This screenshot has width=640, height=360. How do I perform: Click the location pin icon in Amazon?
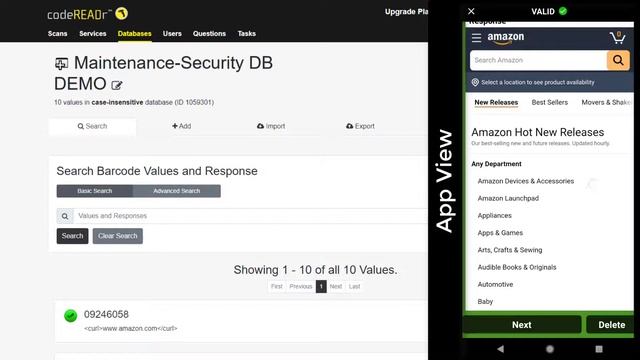click(x=475, y=82)
